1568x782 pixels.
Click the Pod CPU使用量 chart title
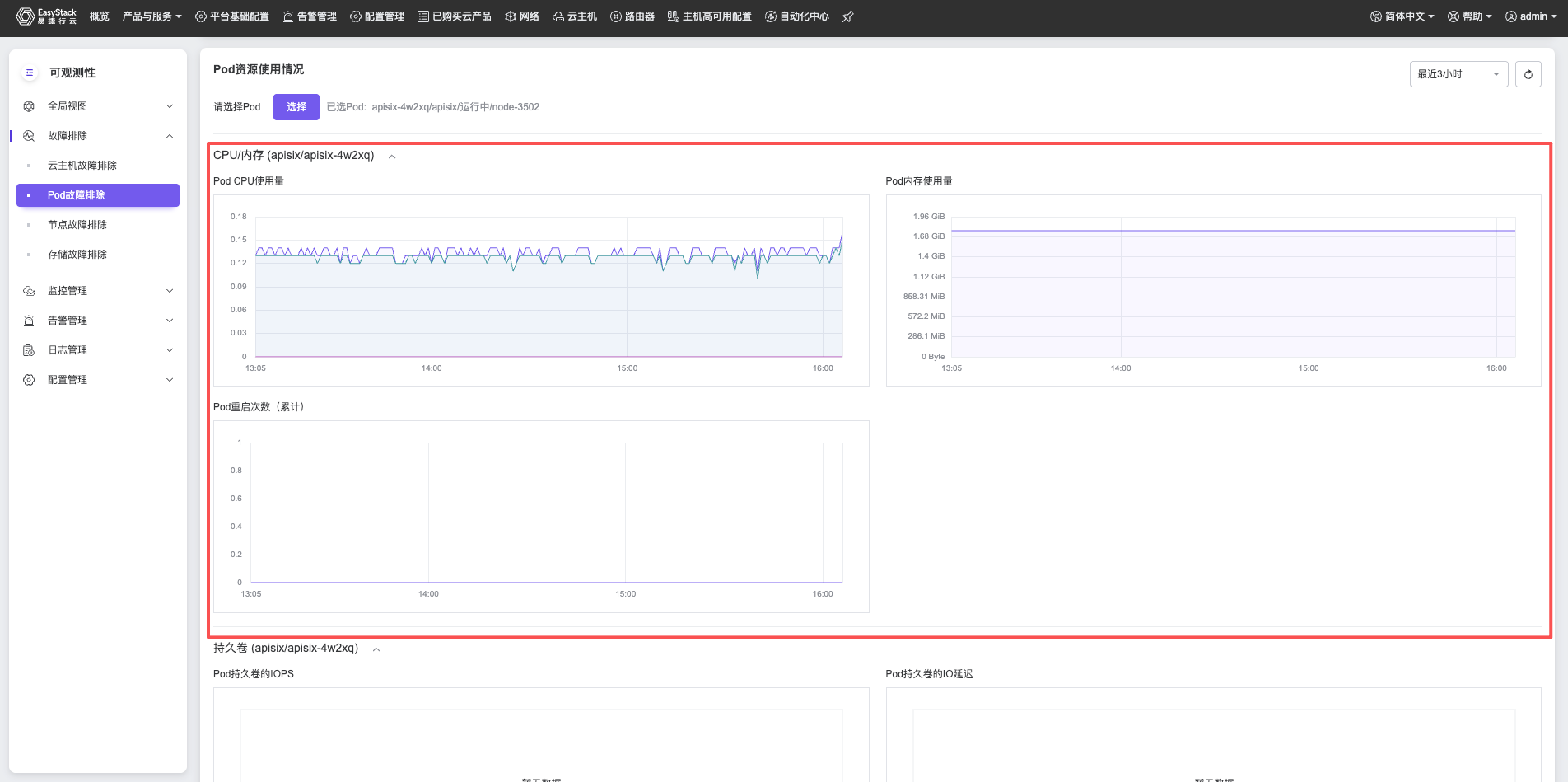coord(249,181)
